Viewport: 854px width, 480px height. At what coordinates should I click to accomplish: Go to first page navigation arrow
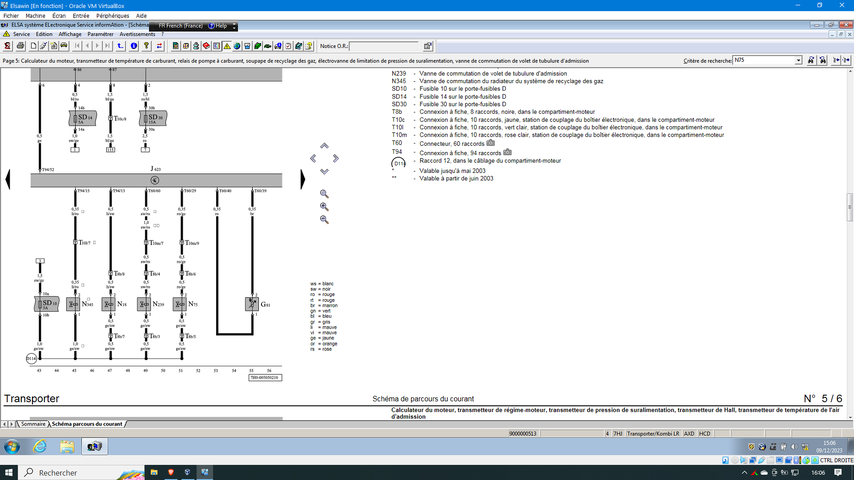click(77, 46)
